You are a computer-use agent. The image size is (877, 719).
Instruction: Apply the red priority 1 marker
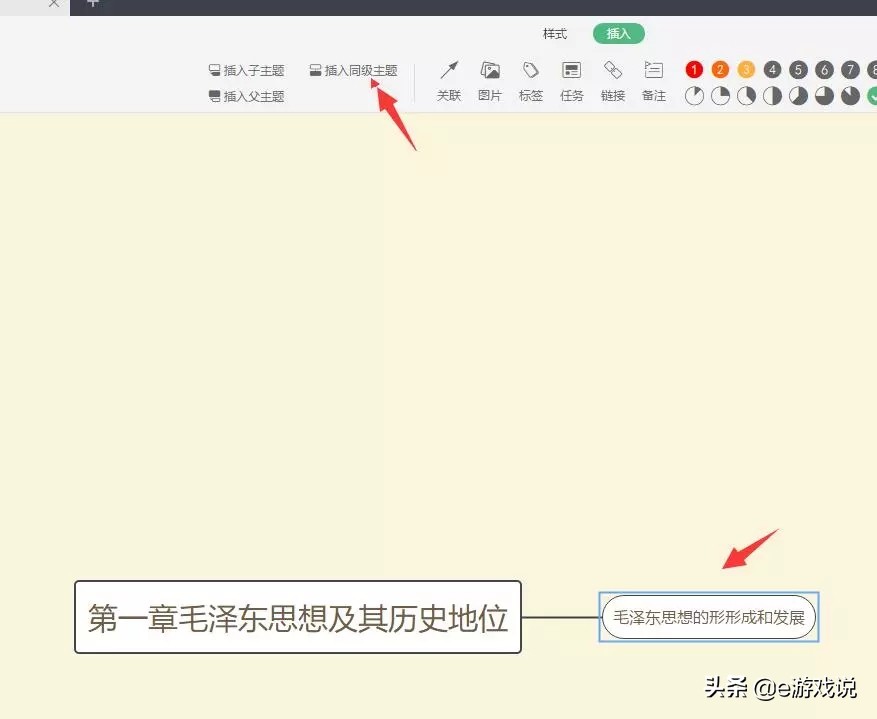[x=694, y=70]
